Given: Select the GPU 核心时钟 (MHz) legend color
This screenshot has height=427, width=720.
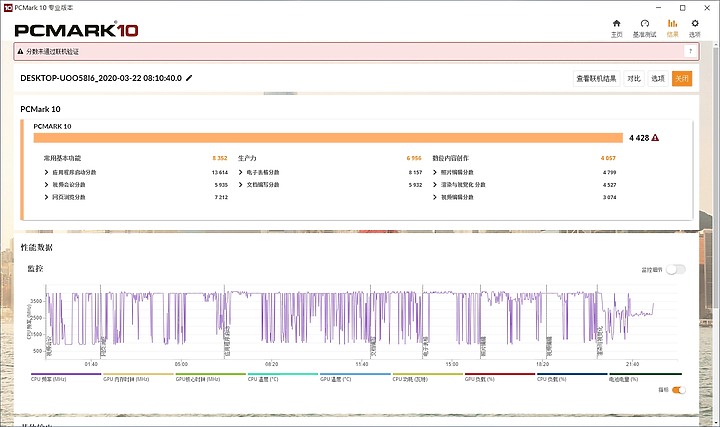Looking at the screenshot, I should [211, 374].
